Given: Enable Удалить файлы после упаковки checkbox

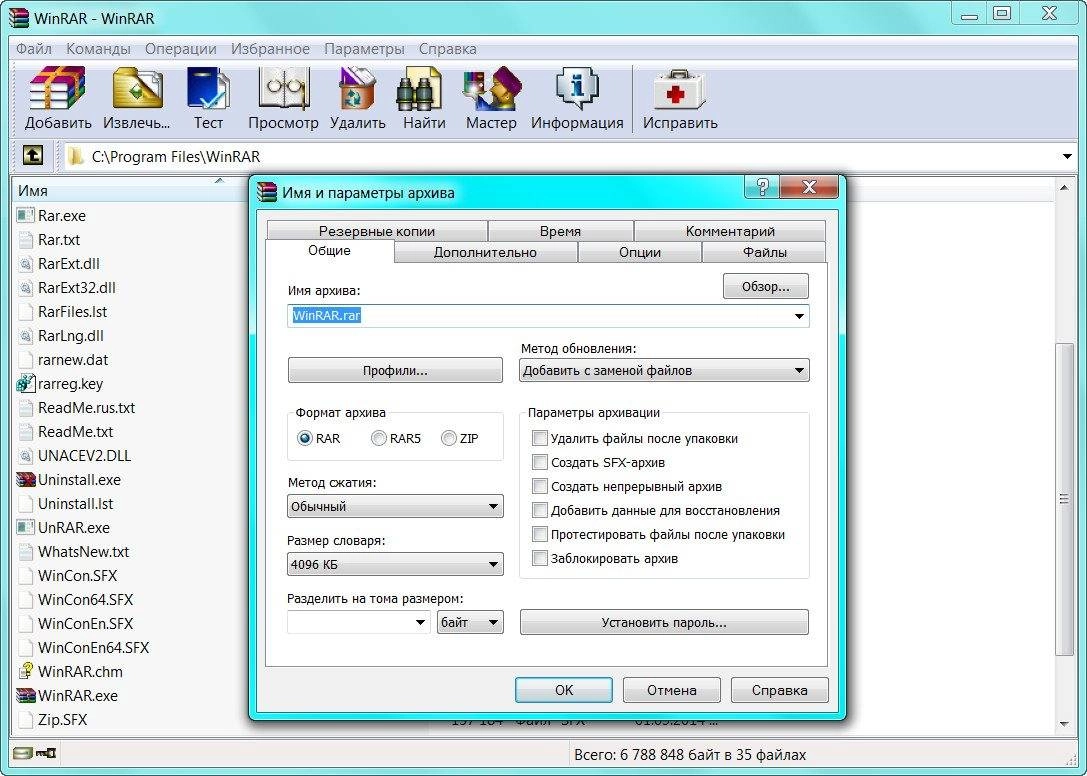Looking at the screenshot, I should (x=539, y=438).
